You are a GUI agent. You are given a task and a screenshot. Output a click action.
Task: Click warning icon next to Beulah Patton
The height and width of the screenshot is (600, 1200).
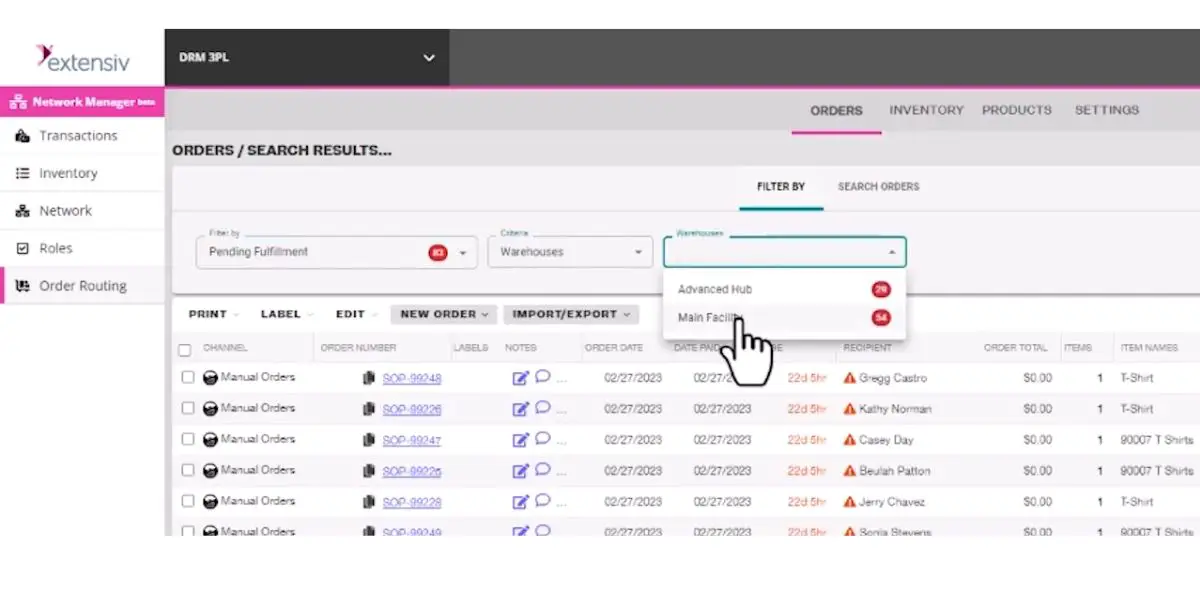(850, 471)
